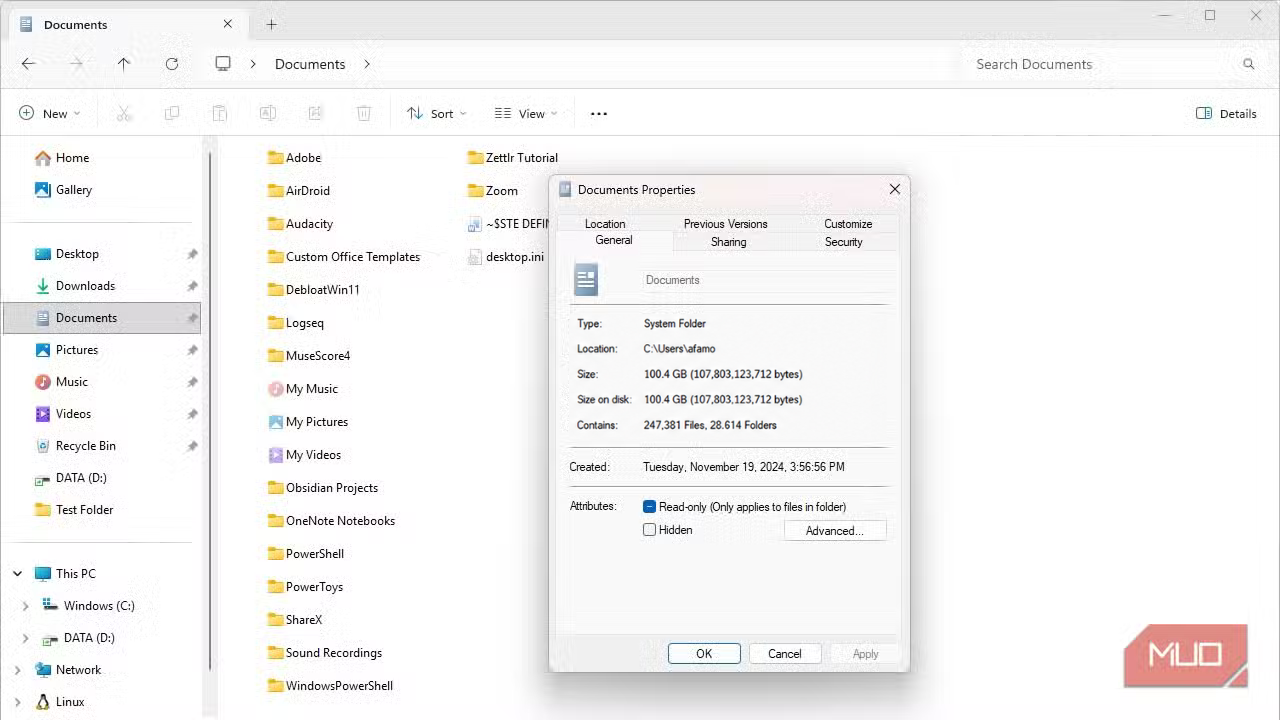The height and width of the screenshot is (720, 1280).
Task: Select the Obsidian Projects folder
Action: (x=323, y=488)
